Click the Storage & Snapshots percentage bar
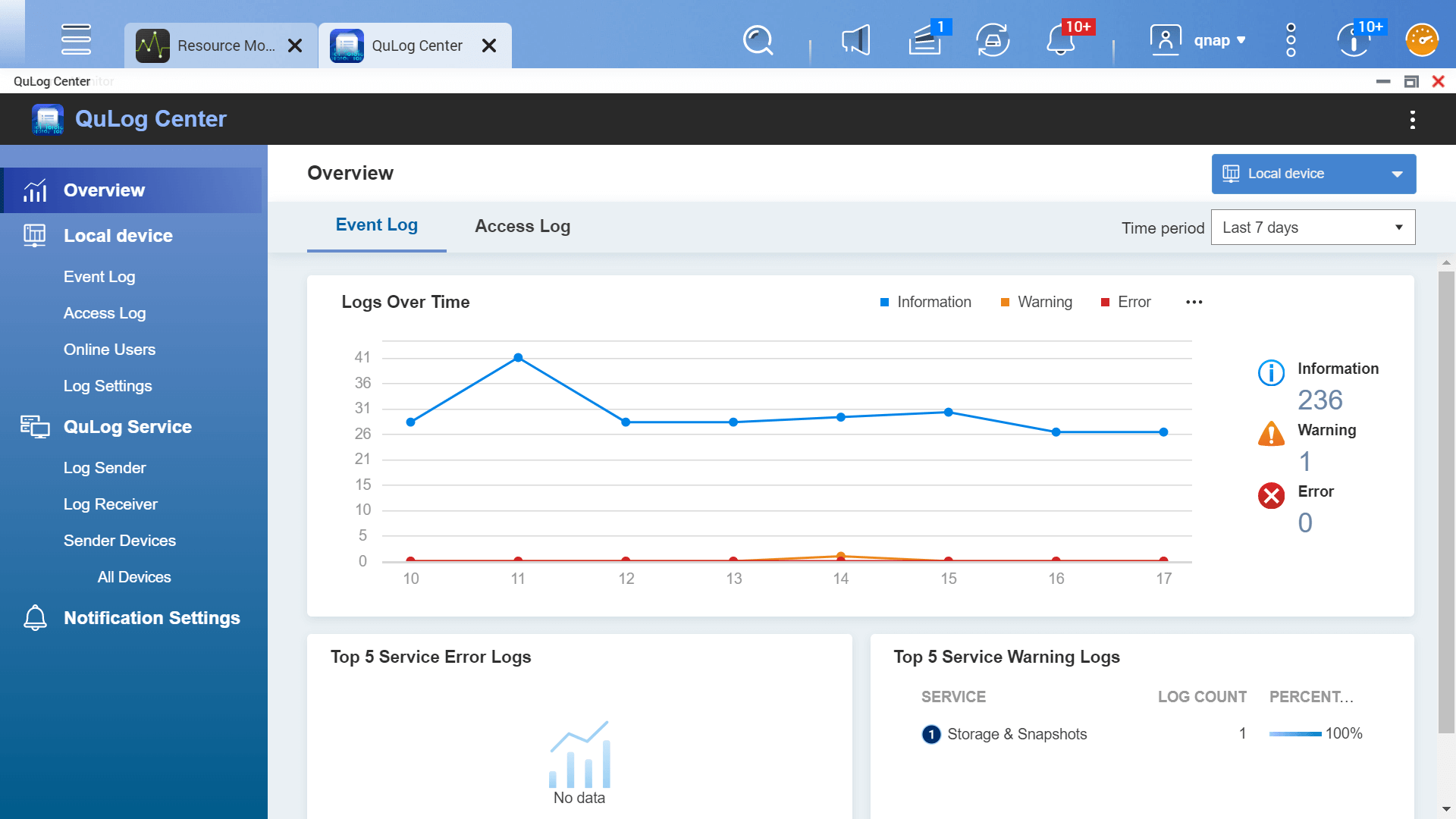The height and width of the screenshot is (819, 1456). click(1294, 734)
